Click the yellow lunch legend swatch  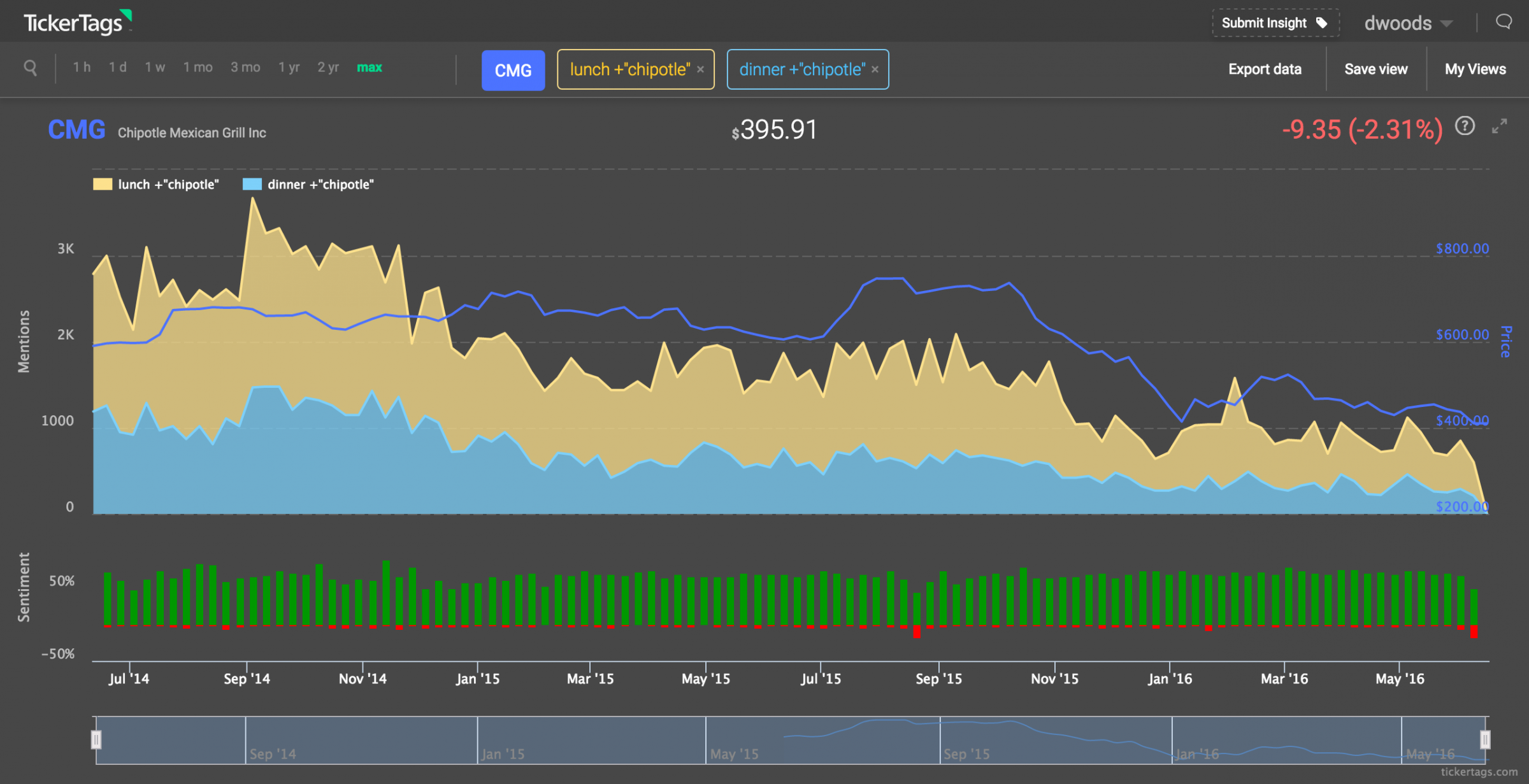point(103,185)
